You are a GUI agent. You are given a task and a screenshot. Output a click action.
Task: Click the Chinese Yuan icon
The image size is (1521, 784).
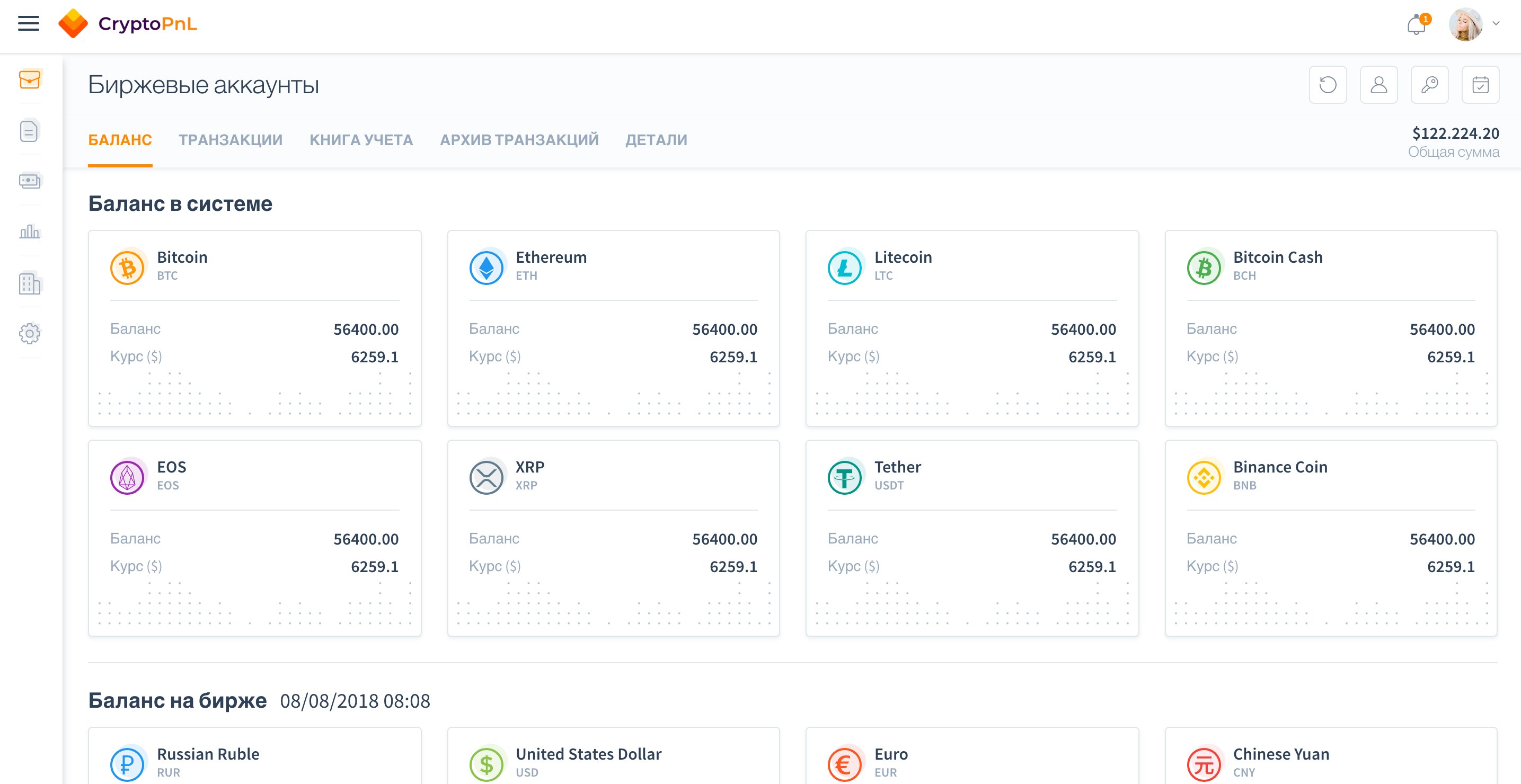pyautogui.click(x=1204, y=764)
